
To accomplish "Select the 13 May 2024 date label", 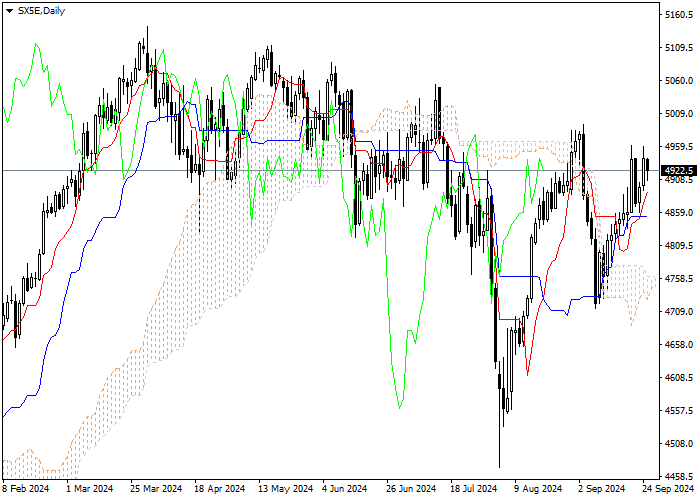I will 286,489.
